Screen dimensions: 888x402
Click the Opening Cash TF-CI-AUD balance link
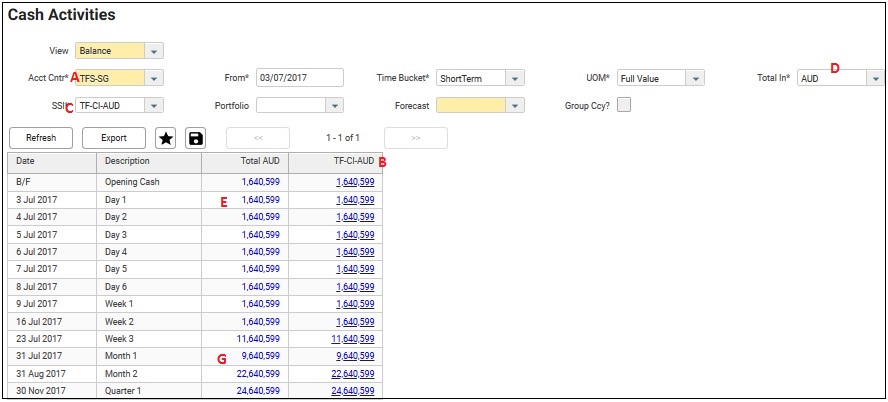pyautogui.click(x=356, y=183)
